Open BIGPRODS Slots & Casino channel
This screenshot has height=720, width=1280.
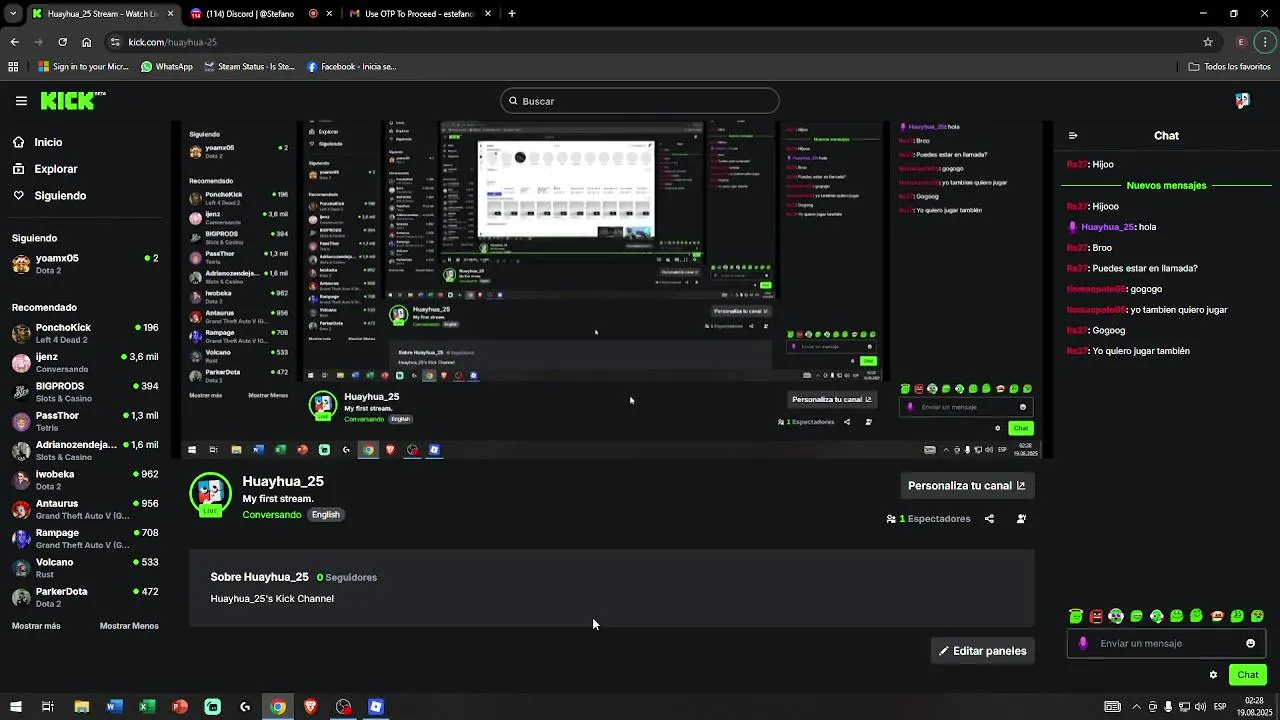pyautogui.click(x=85, y=392)
